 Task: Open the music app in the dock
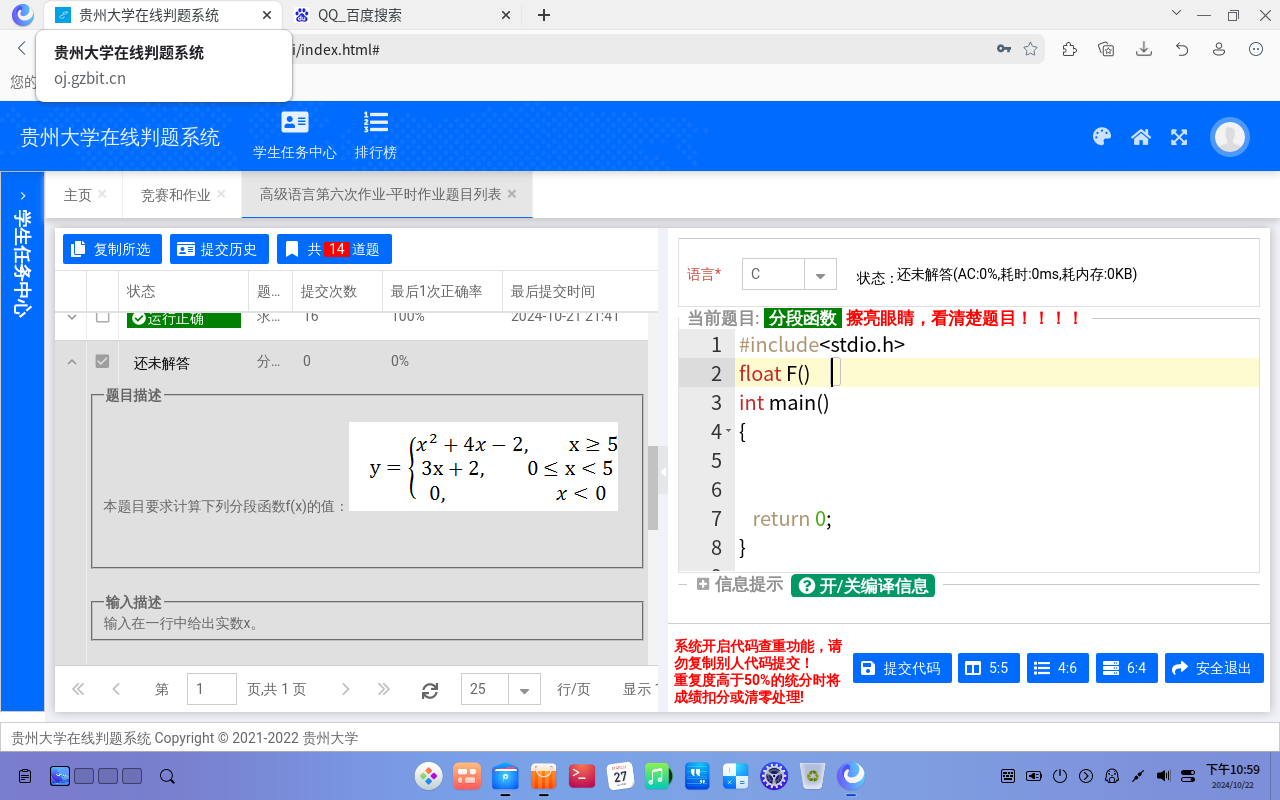(657, 775)
